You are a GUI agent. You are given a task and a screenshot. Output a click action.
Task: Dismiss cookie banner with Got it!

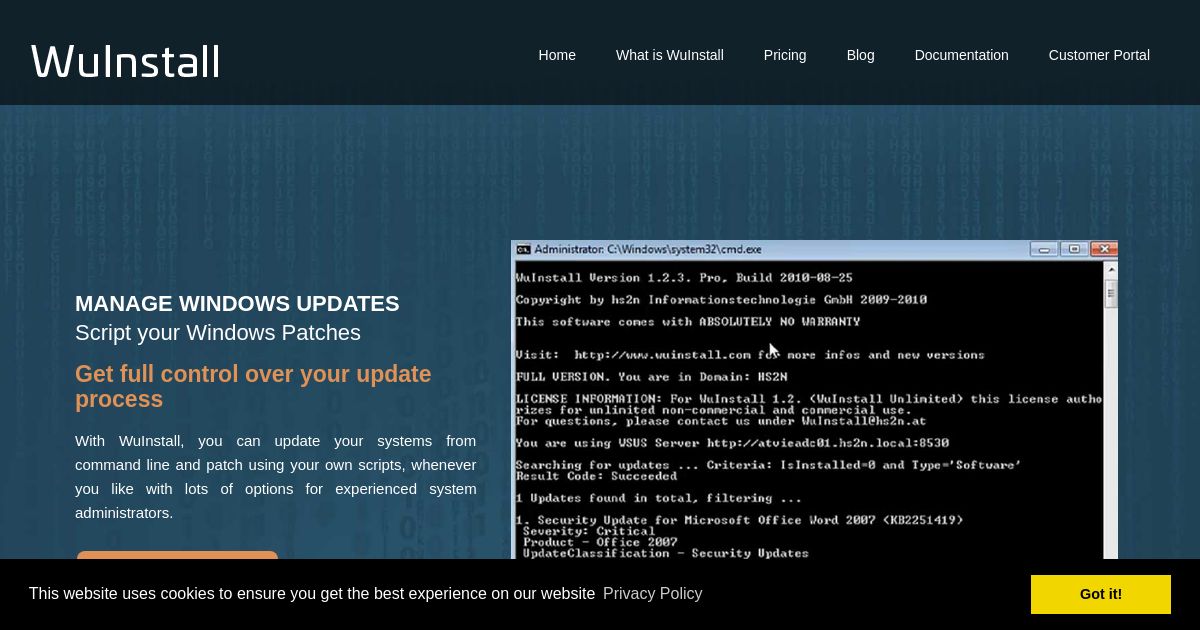1101,594
